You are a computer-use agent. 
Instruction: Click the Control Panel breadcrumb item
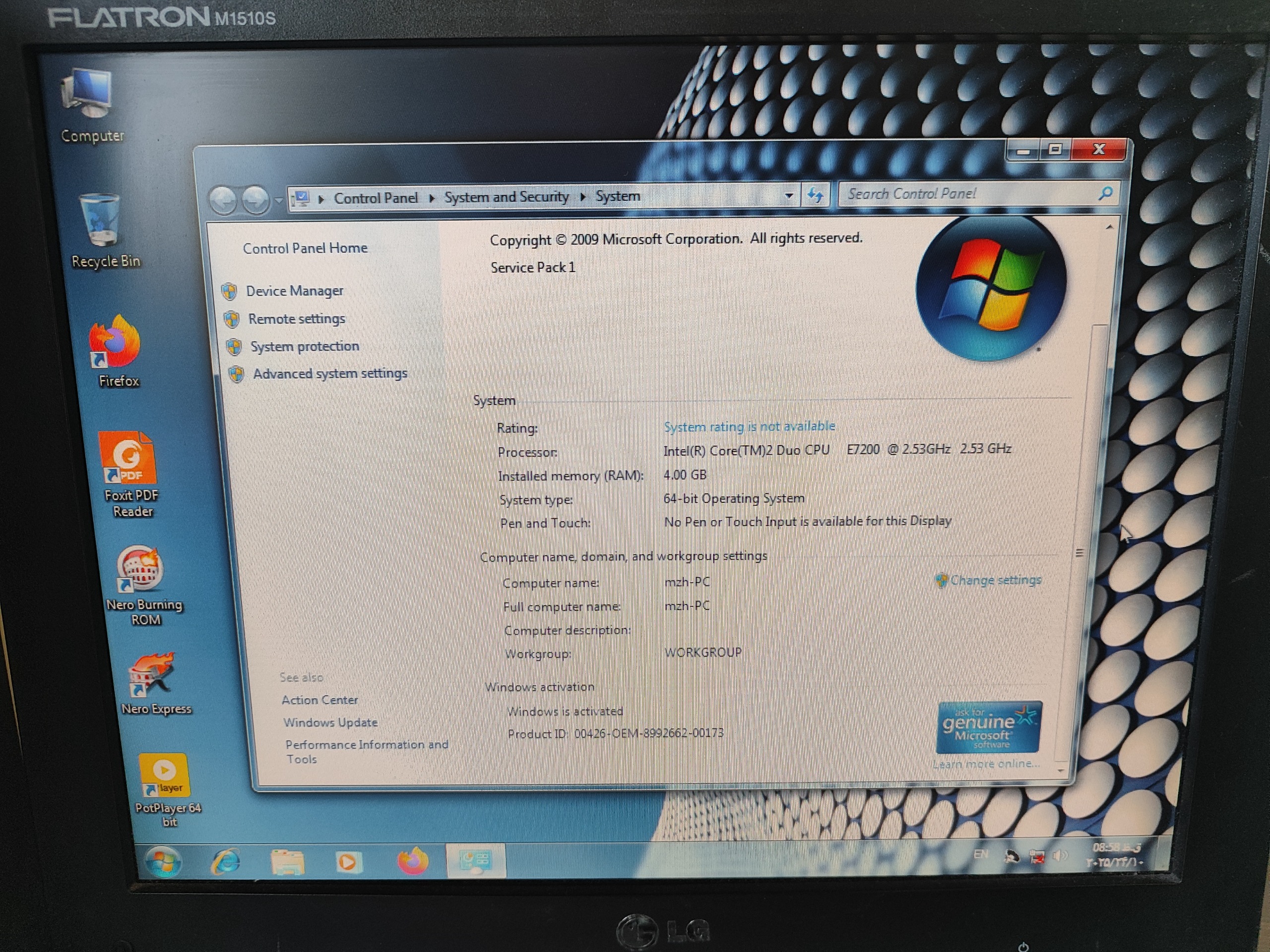tap(376, 198)
